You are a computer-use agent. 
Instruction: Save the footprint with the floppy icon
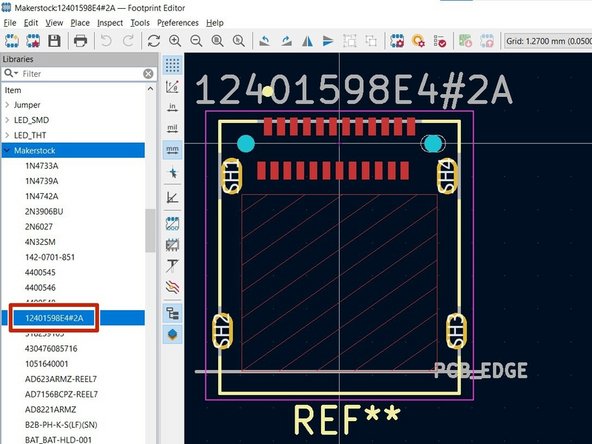[x=54, y=40]
